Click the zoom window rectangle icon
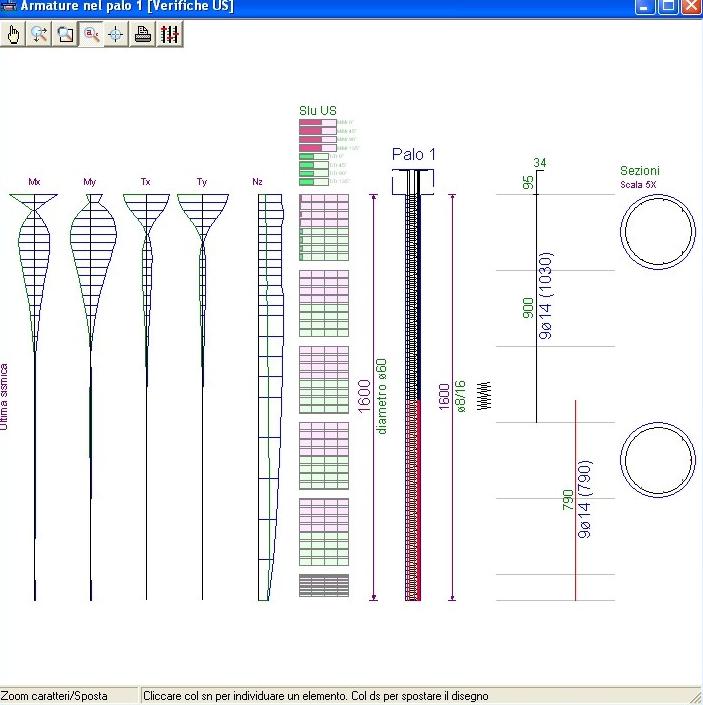This screenshot has width=703, height=705. pos(65,34)
